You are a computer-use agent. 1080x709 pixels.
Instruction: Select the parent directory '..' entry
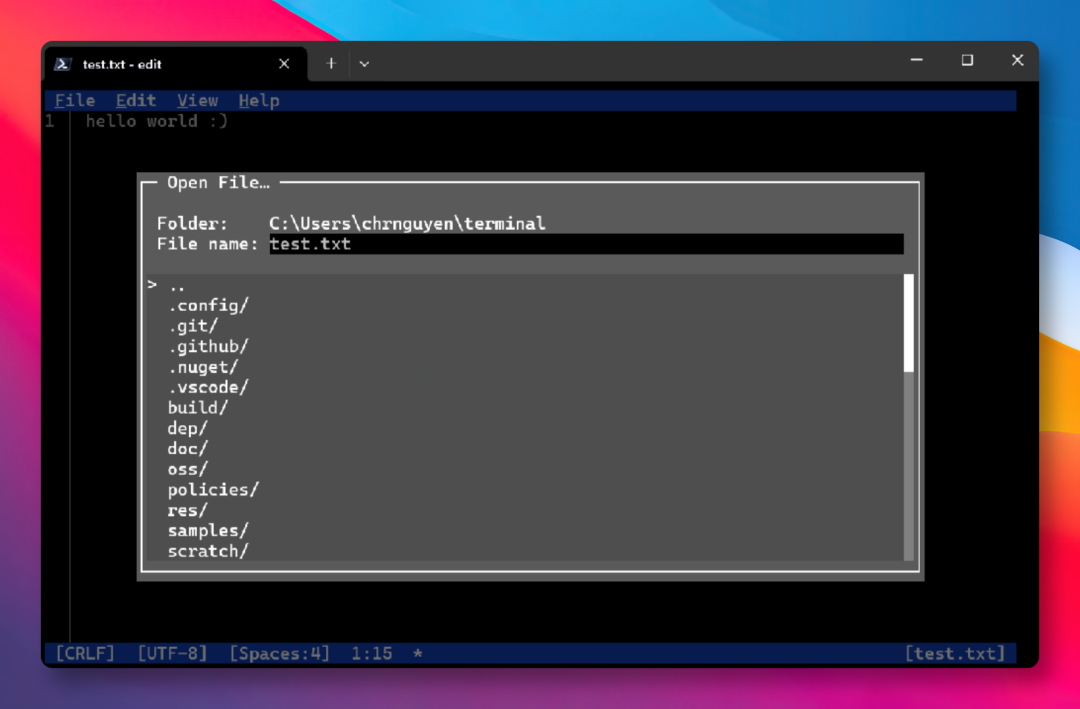(525, 285)
